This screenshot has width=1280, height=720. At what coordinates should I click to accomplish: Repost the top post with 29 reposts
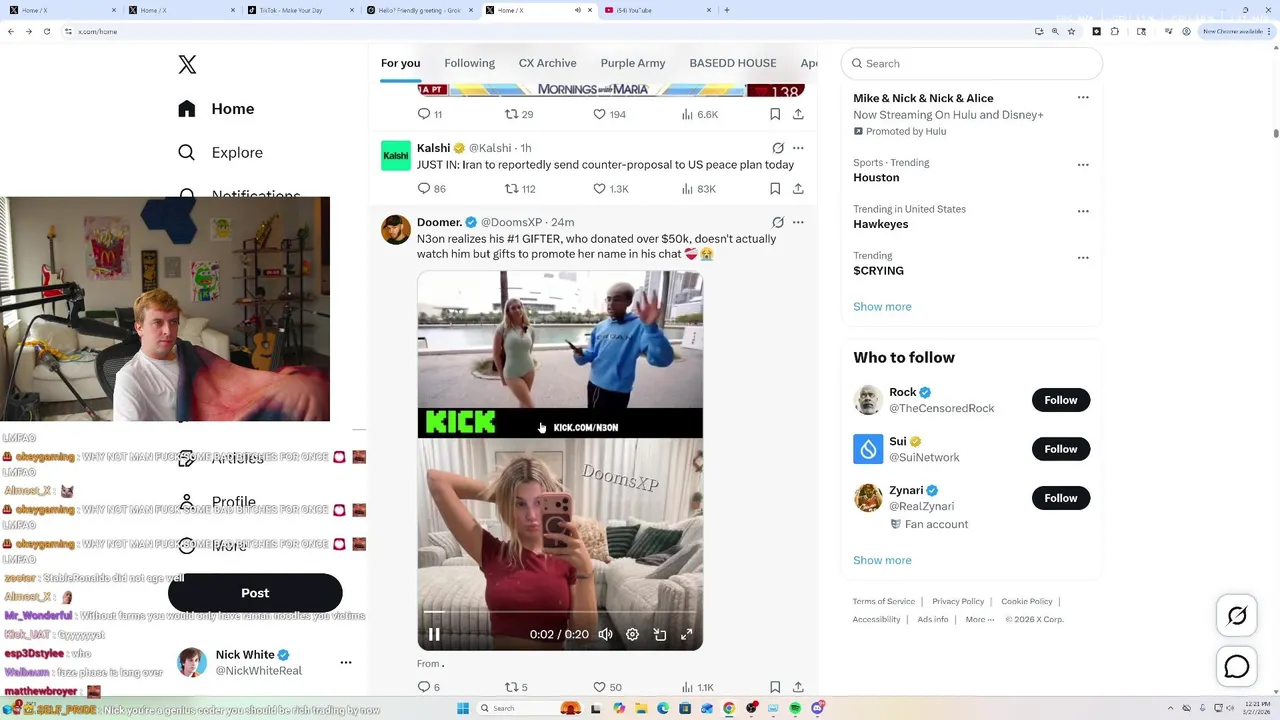[x=519, y=115]
